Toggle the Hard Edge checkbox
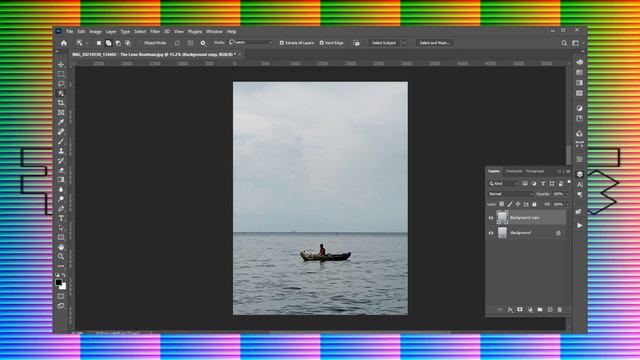This screenshot has height=360, width=640. (x=322, y=43)
